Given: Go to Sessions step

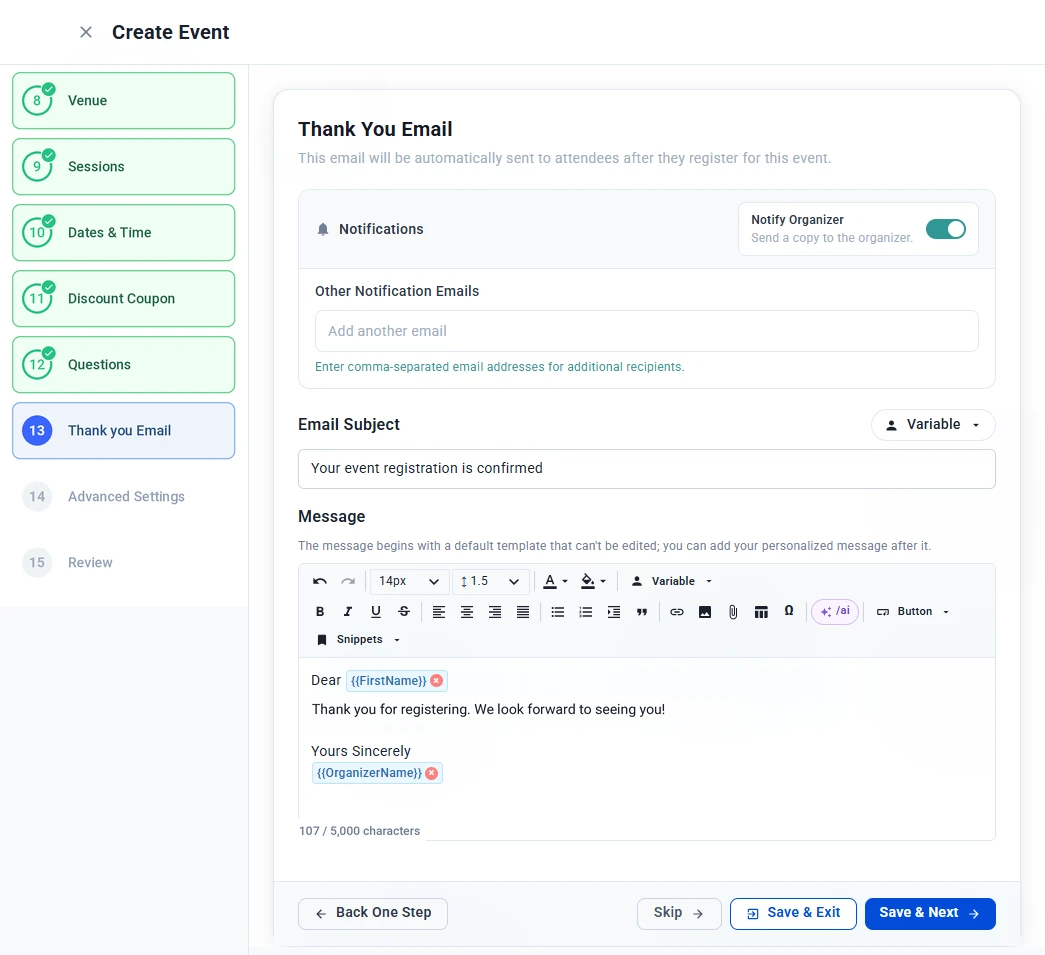Looking at the screenshot, I should coord(123,167).
